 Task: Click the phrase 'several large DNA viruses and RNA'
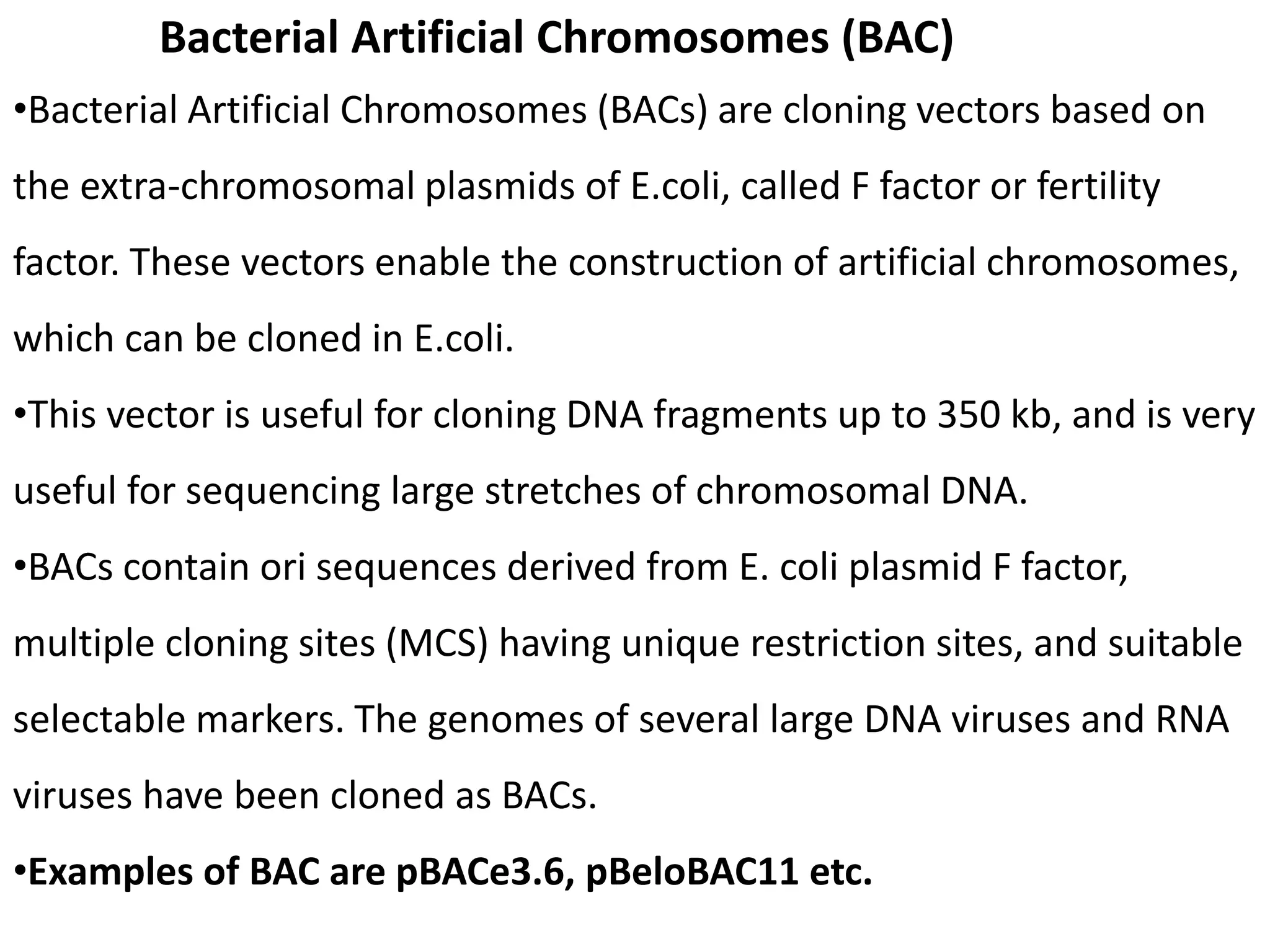(933, 720)
